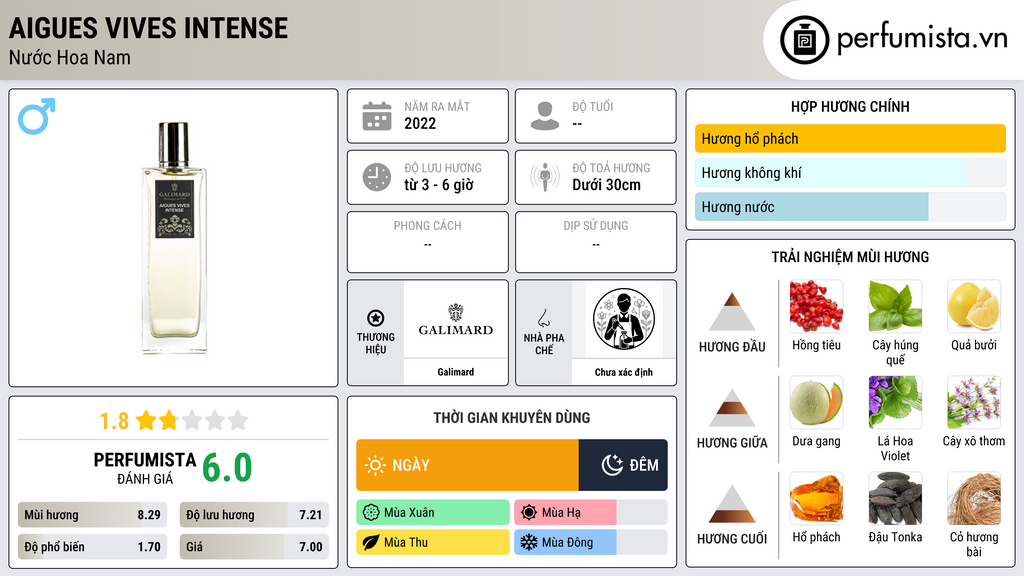Click the Quả bưởi note image
This screenshot has width=1024, height=576.
coord(974,306)
